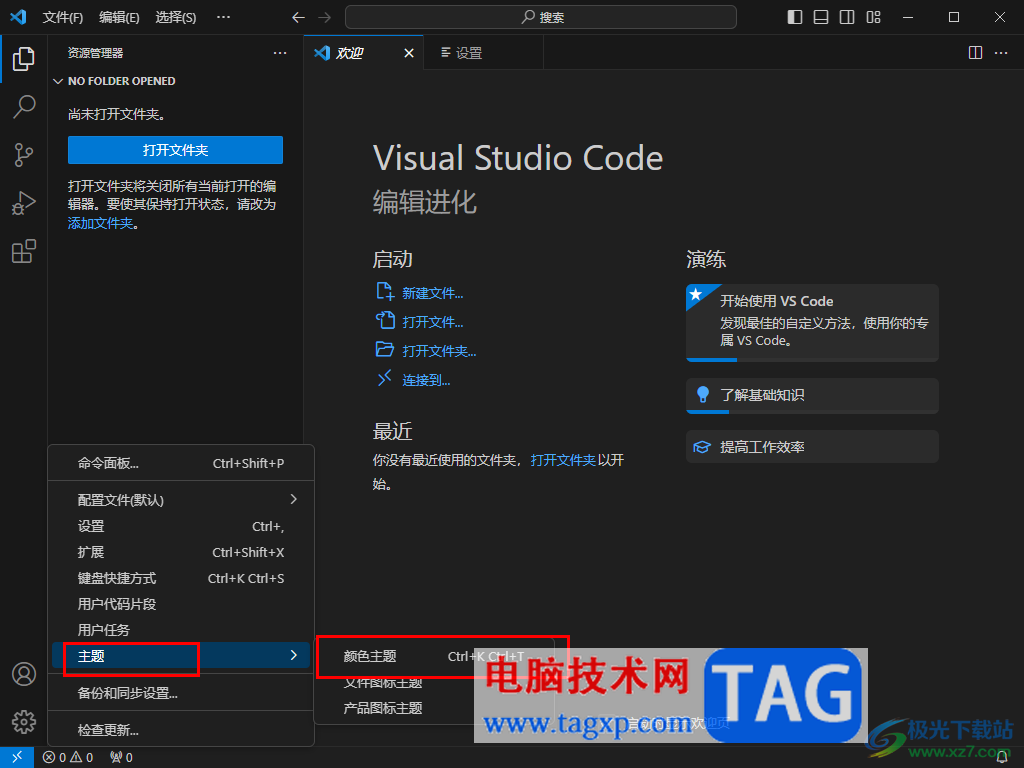Select 颜色主题 from the theme submenu
The height and width of the screenshot is (768, 1024).
point(370,656)
